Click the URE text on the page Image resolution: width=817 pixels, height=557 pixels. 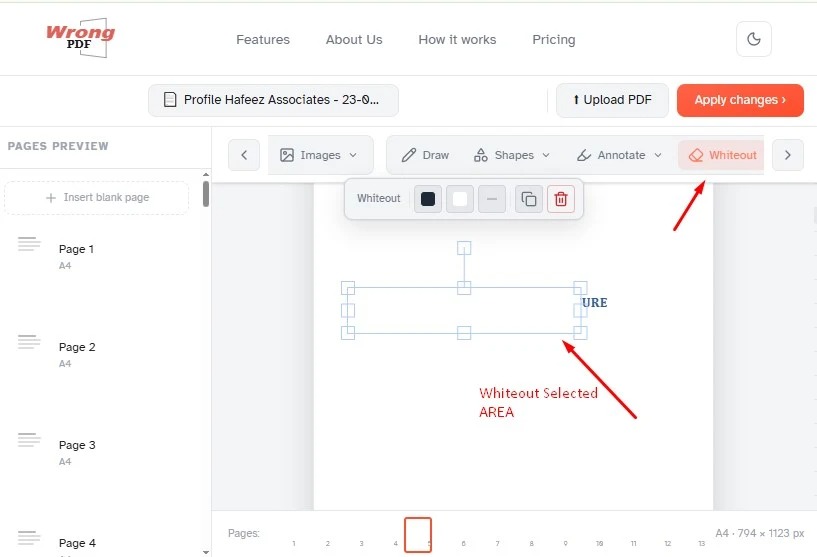pyautogui.click(x=595, y=303)
